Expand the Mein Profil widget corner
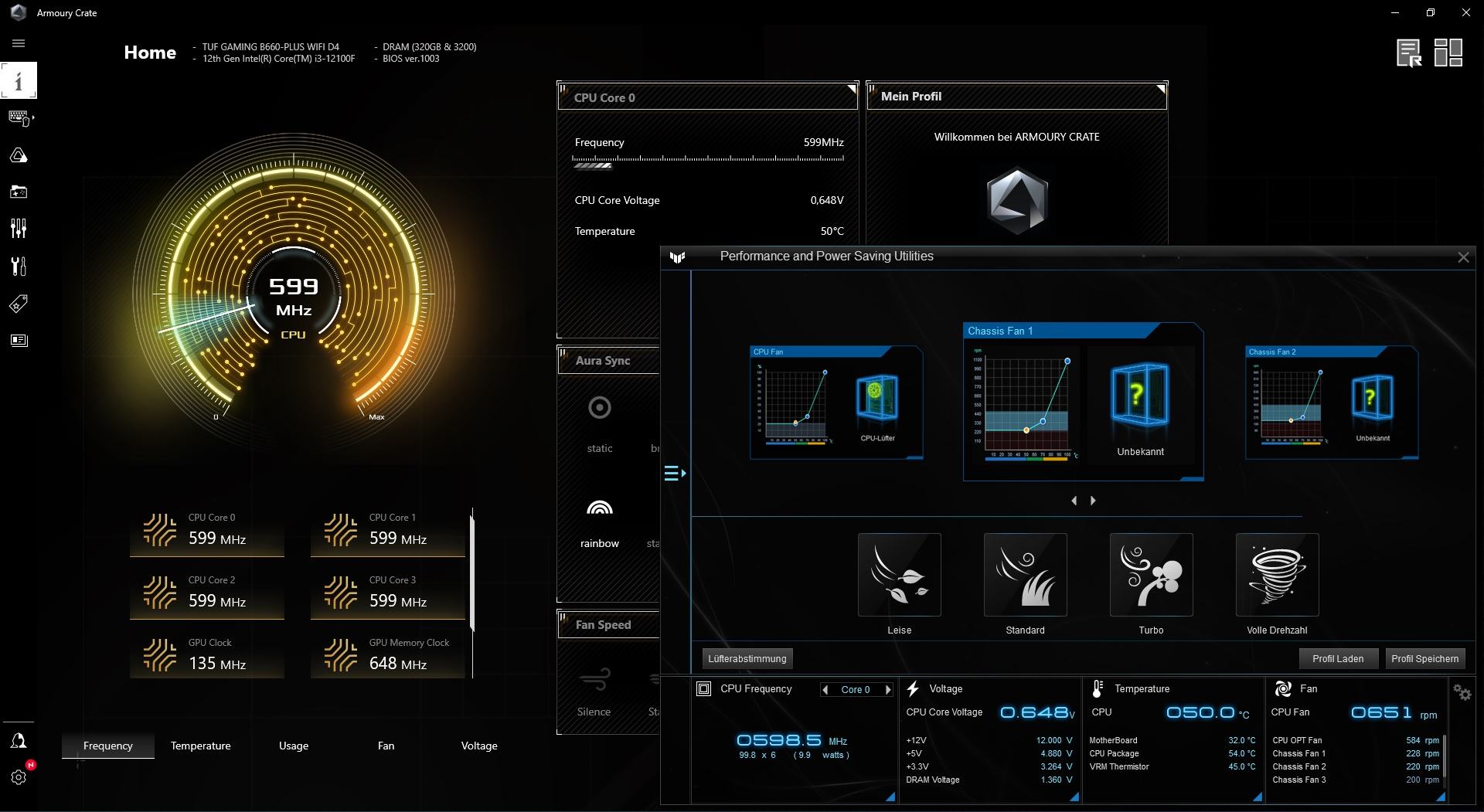Image resolution: width=1484 pixels, height=812 pixels. click(1161, 89)
